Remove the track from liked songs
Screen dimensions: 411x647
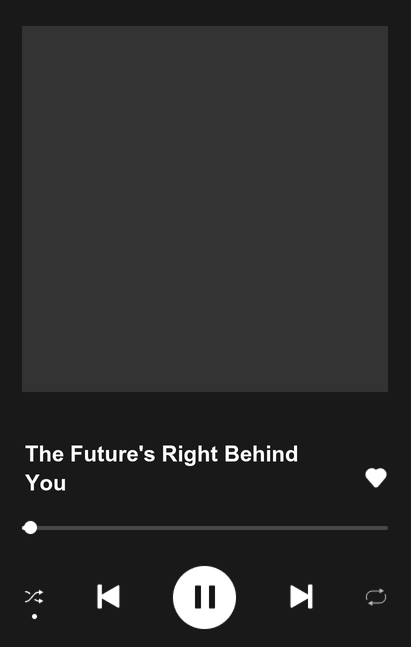point(376,478)
